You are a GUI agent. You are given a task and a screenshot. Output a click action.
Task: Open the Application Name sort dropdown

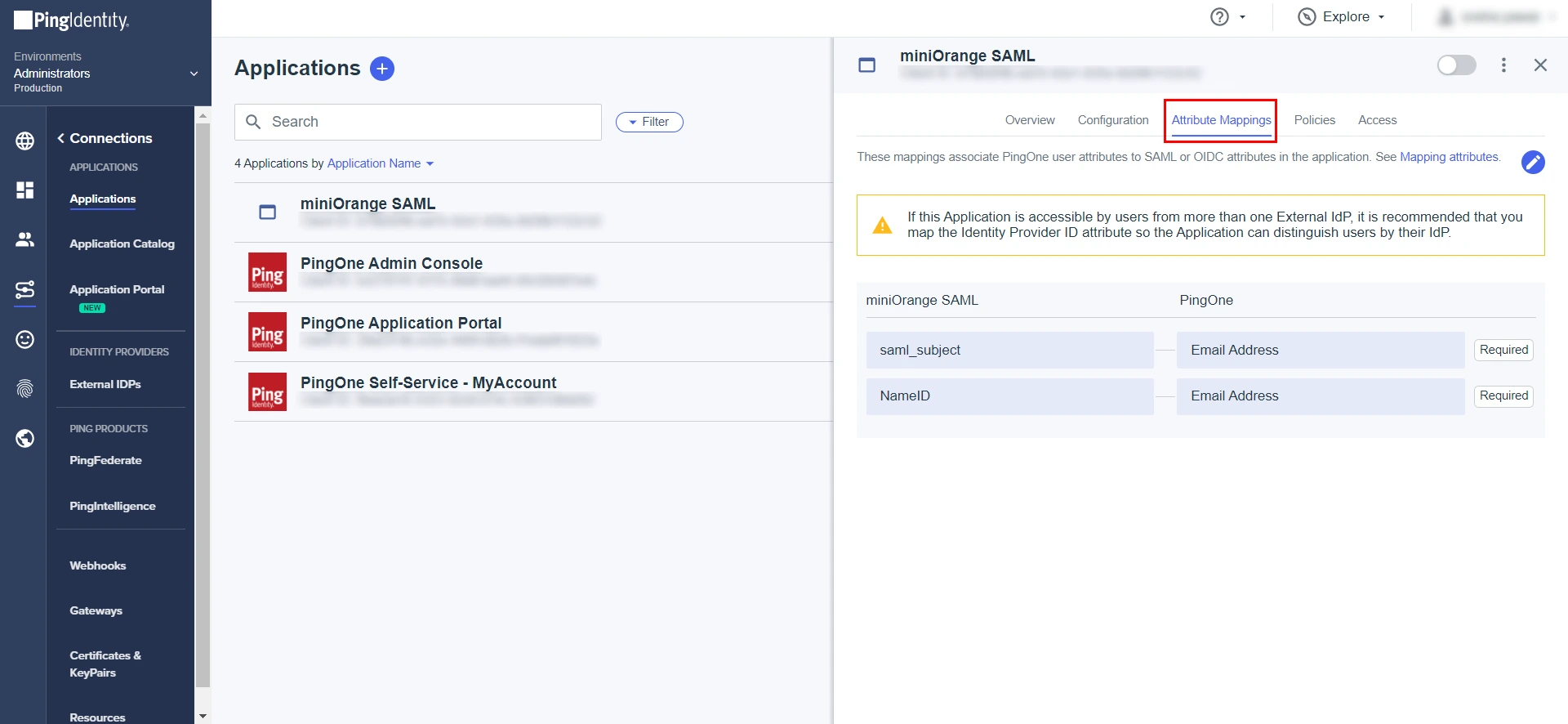(381, 163)
